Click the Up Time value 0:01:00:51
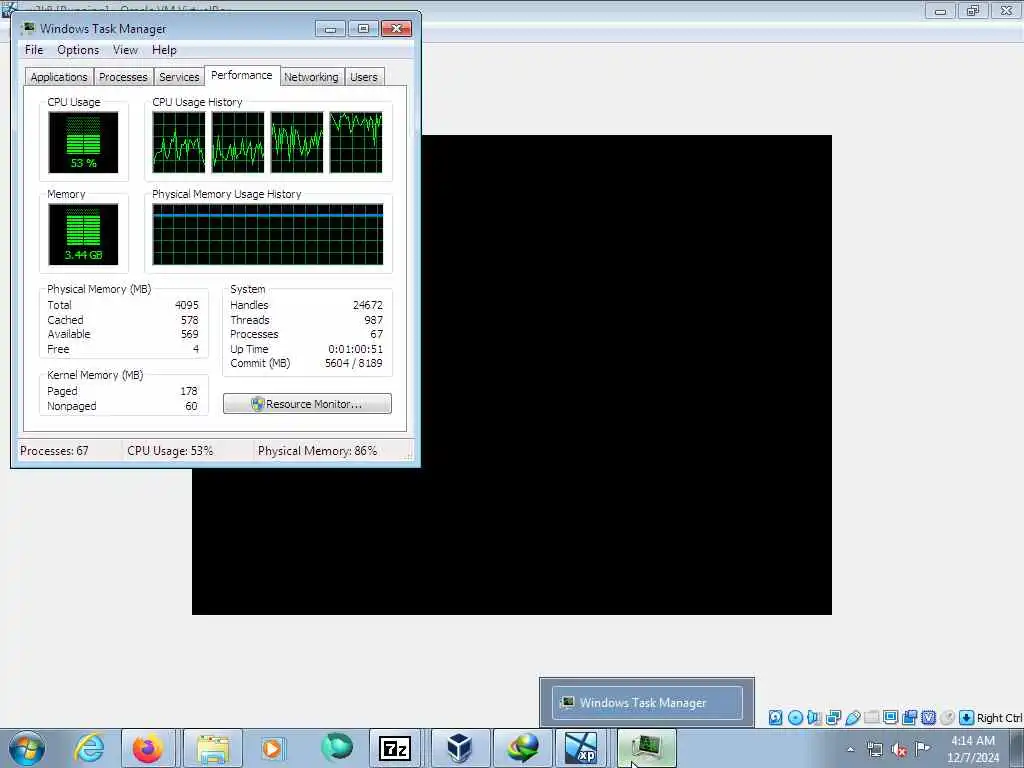The width and height of the screenshot is (1024, 768). (355, 349)
